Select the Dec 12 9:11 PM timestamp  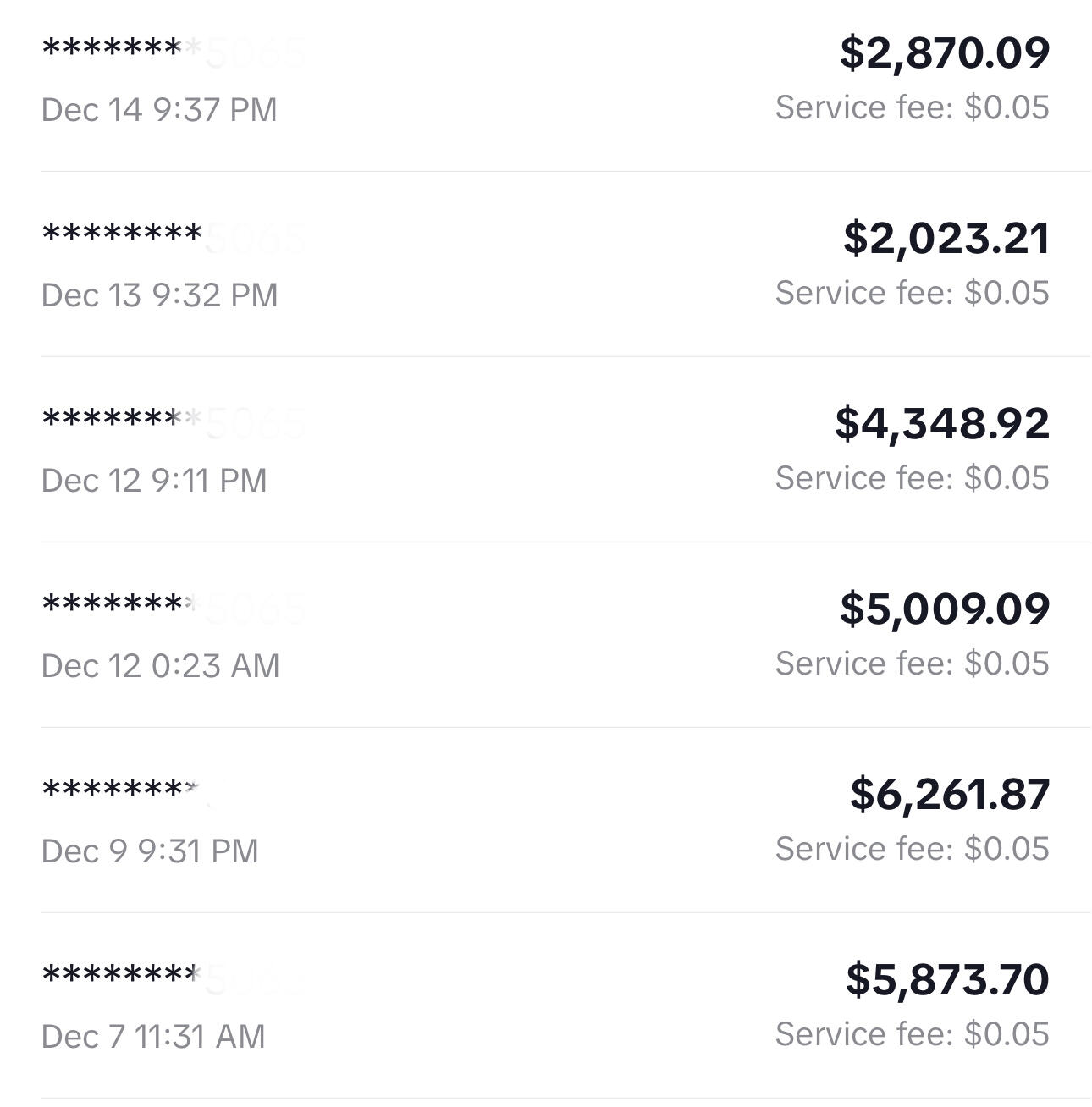pos(154,481)
